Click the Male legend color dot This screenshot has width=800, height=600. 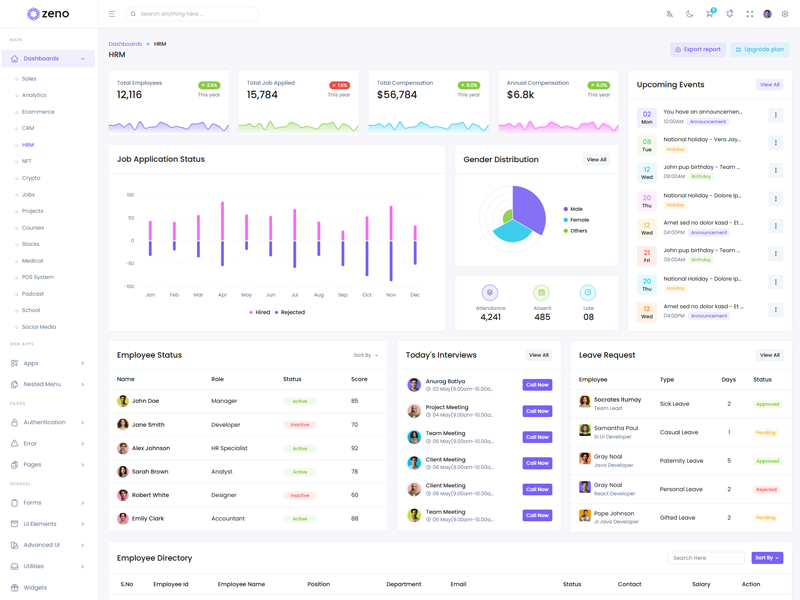click(566, 209)
